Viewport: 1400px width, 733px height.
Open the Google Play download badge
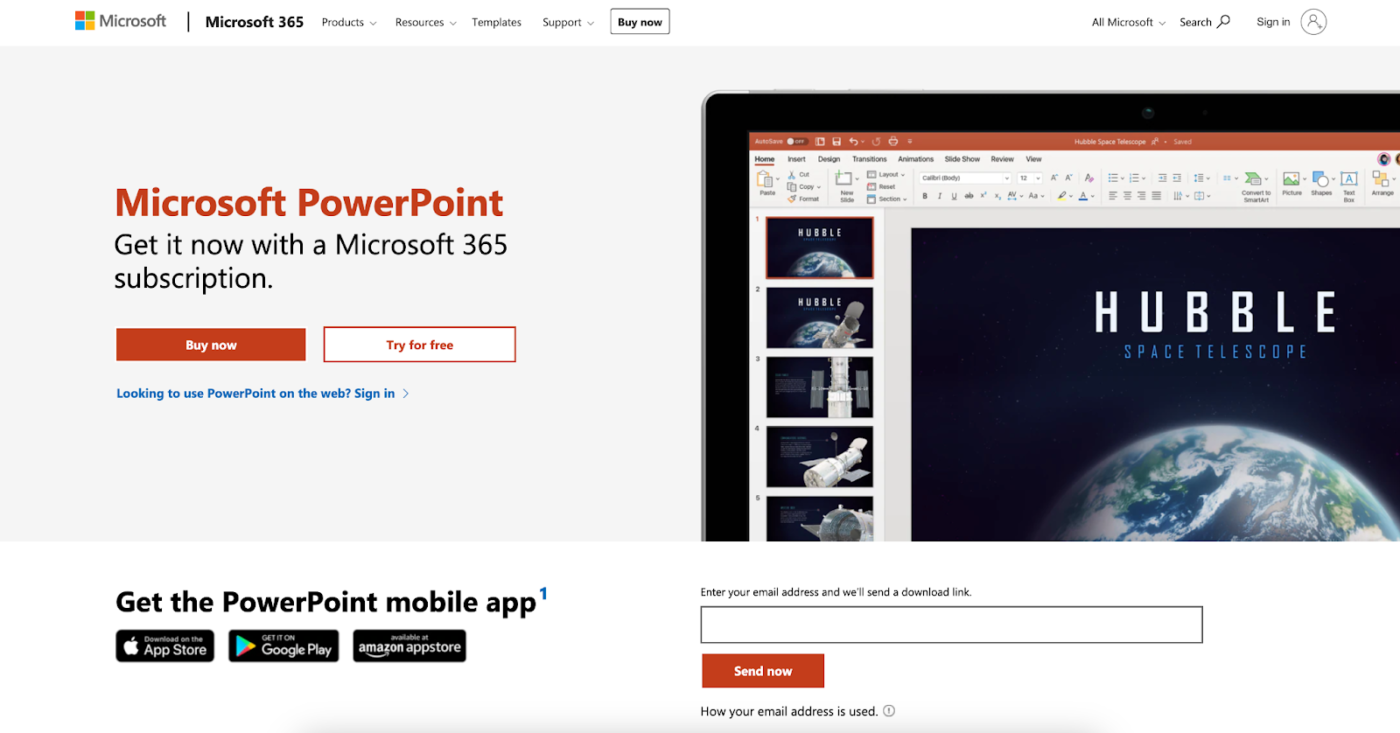(x=284, y=646)
